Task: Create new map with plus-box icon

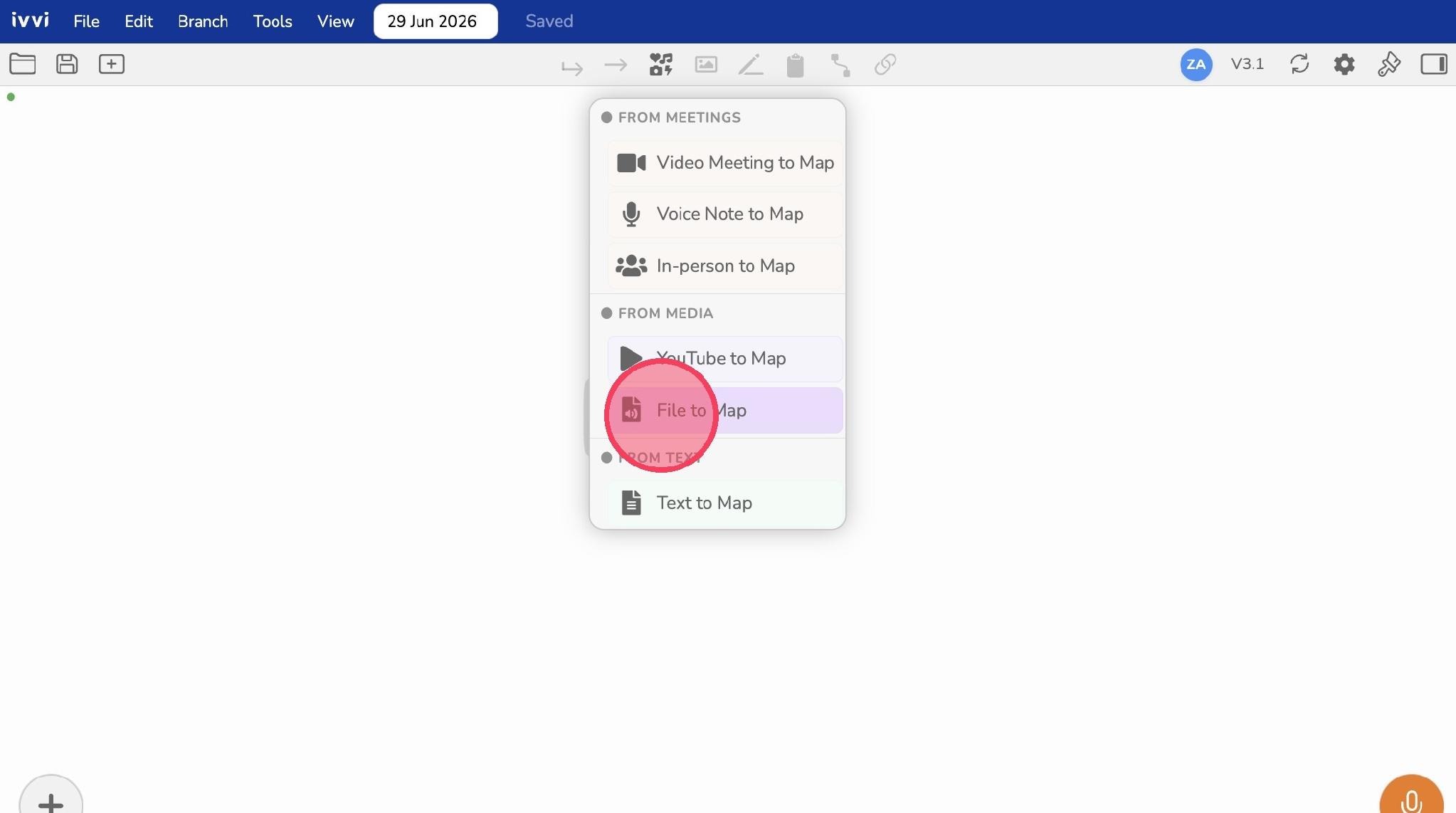Action: point(111,64)
